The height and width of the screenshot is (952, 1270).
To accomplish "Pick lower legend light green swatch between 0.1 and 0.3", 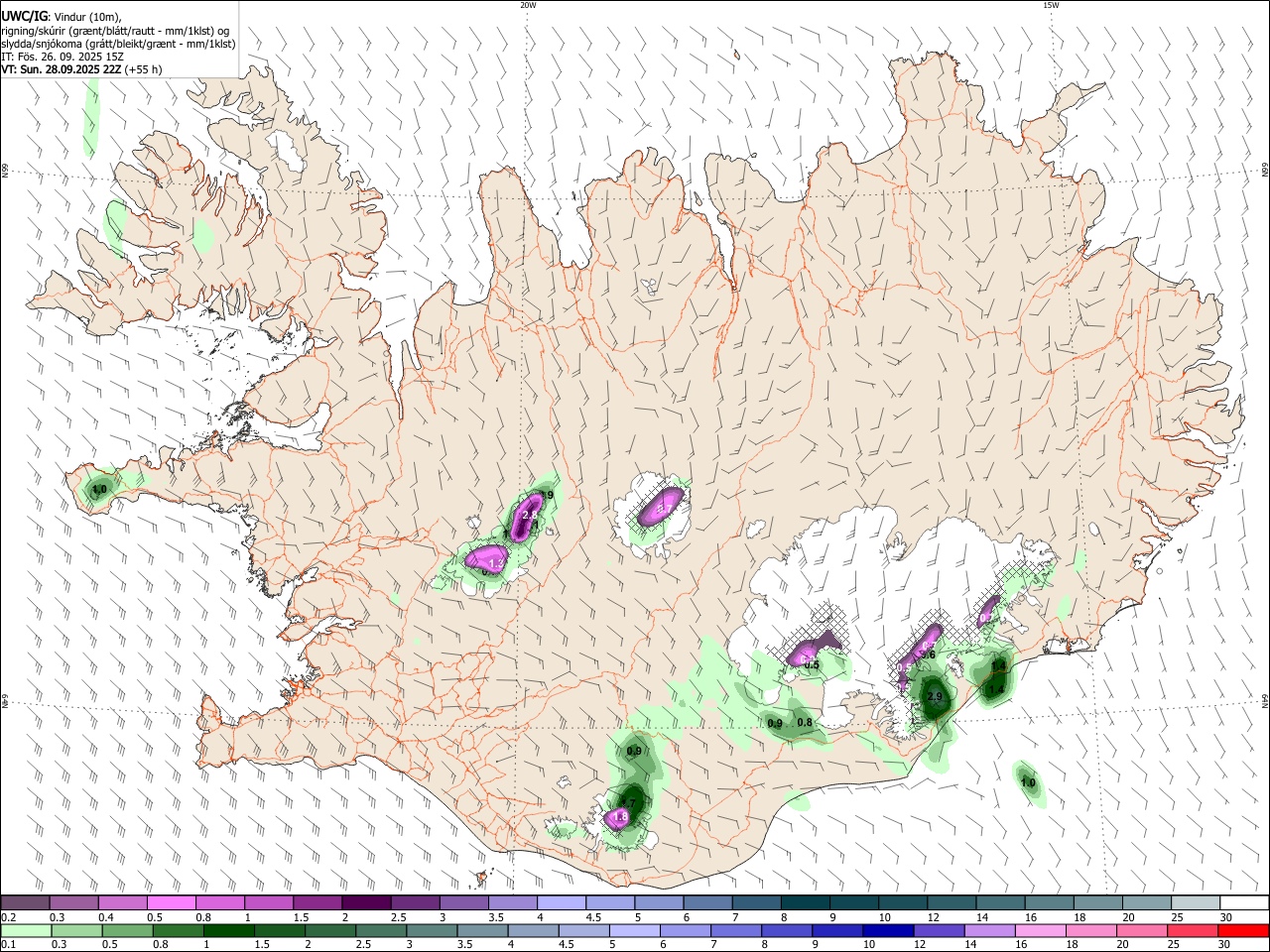I will point(25,930).
